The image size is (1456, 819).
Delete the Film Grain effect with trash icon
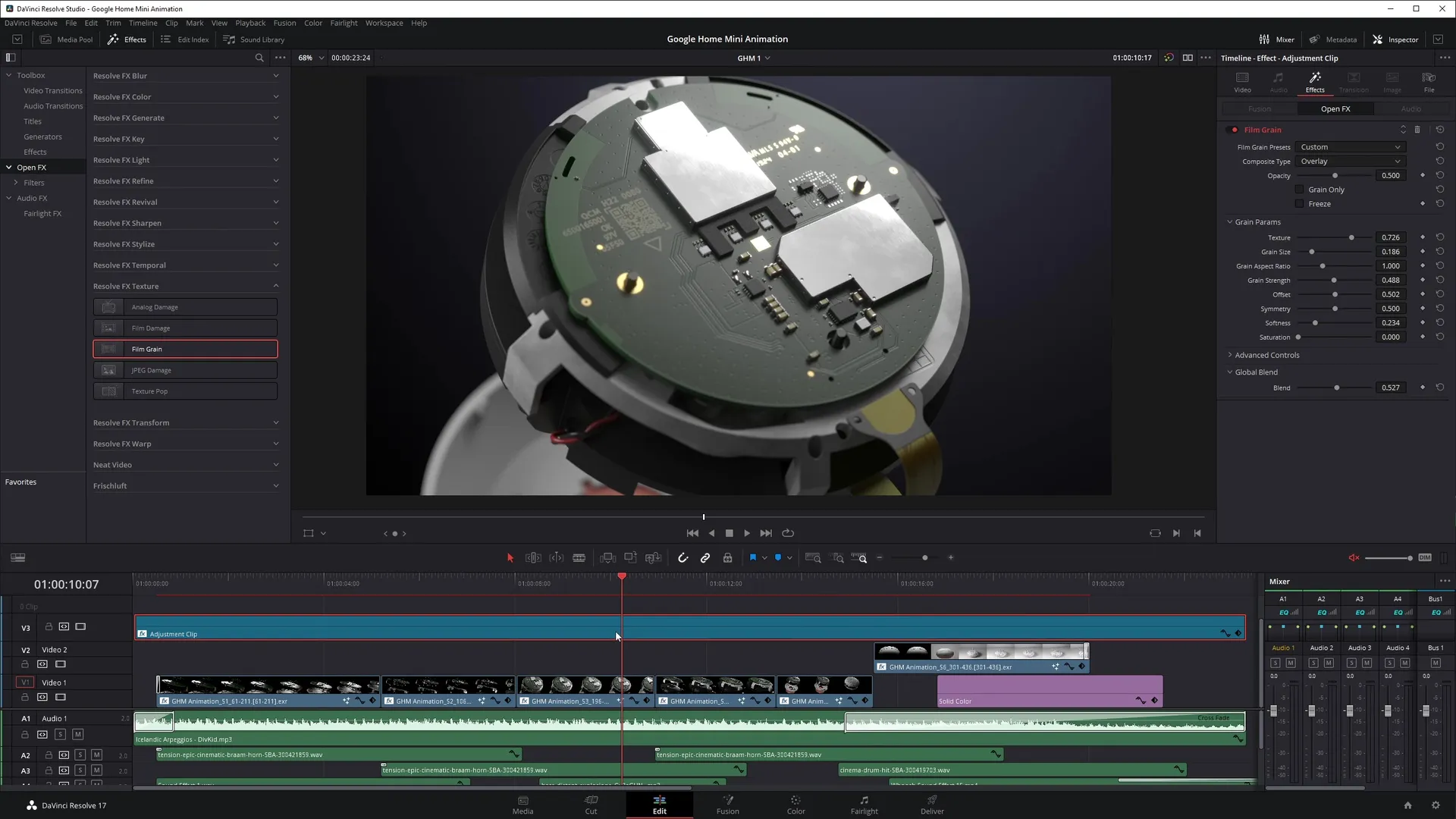pos(1417,130)
